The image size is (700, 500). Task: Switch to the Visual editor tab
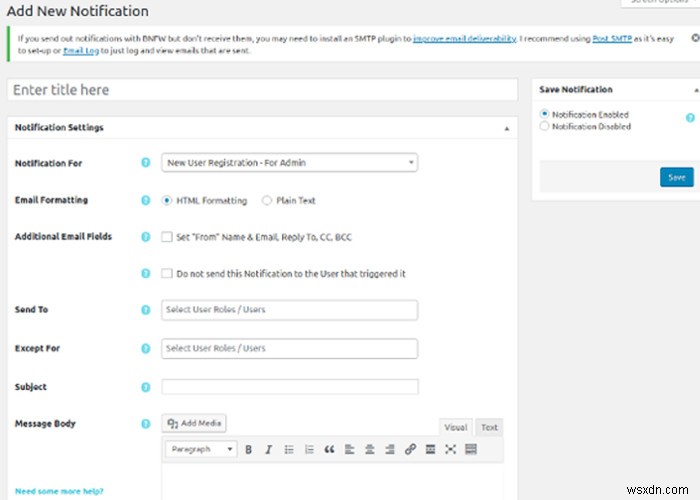(x=456, y=427)
